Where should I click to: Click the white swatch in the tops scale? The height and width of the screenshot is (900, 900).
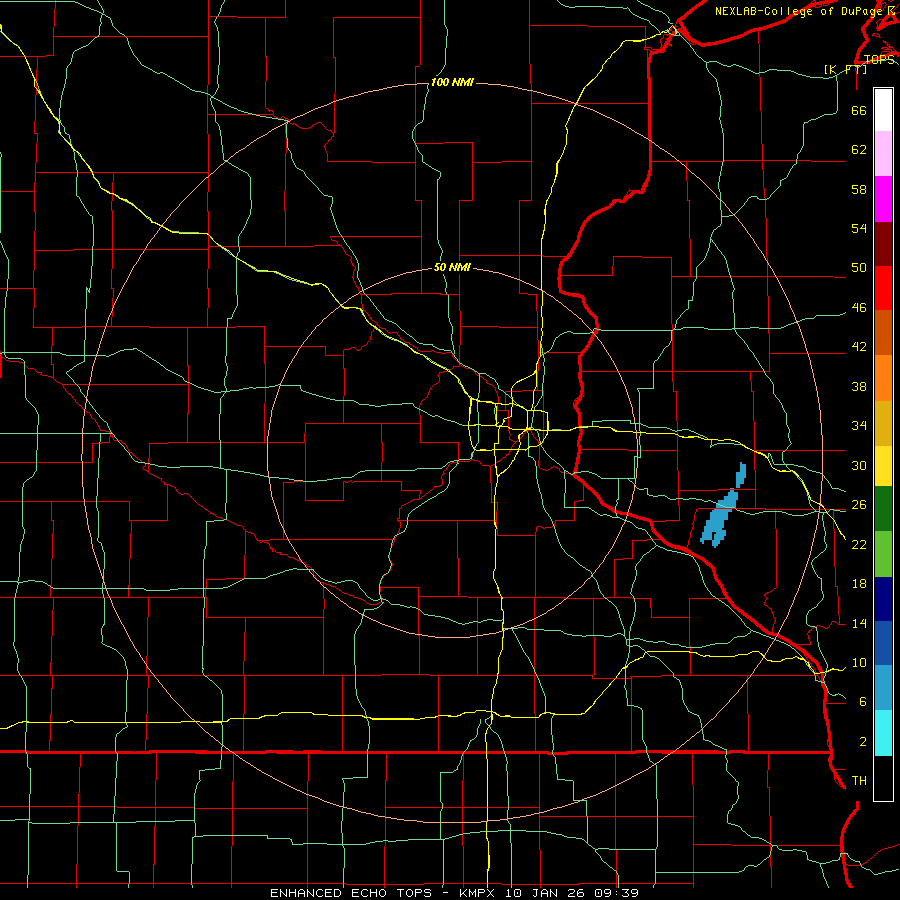click(883, 110)
